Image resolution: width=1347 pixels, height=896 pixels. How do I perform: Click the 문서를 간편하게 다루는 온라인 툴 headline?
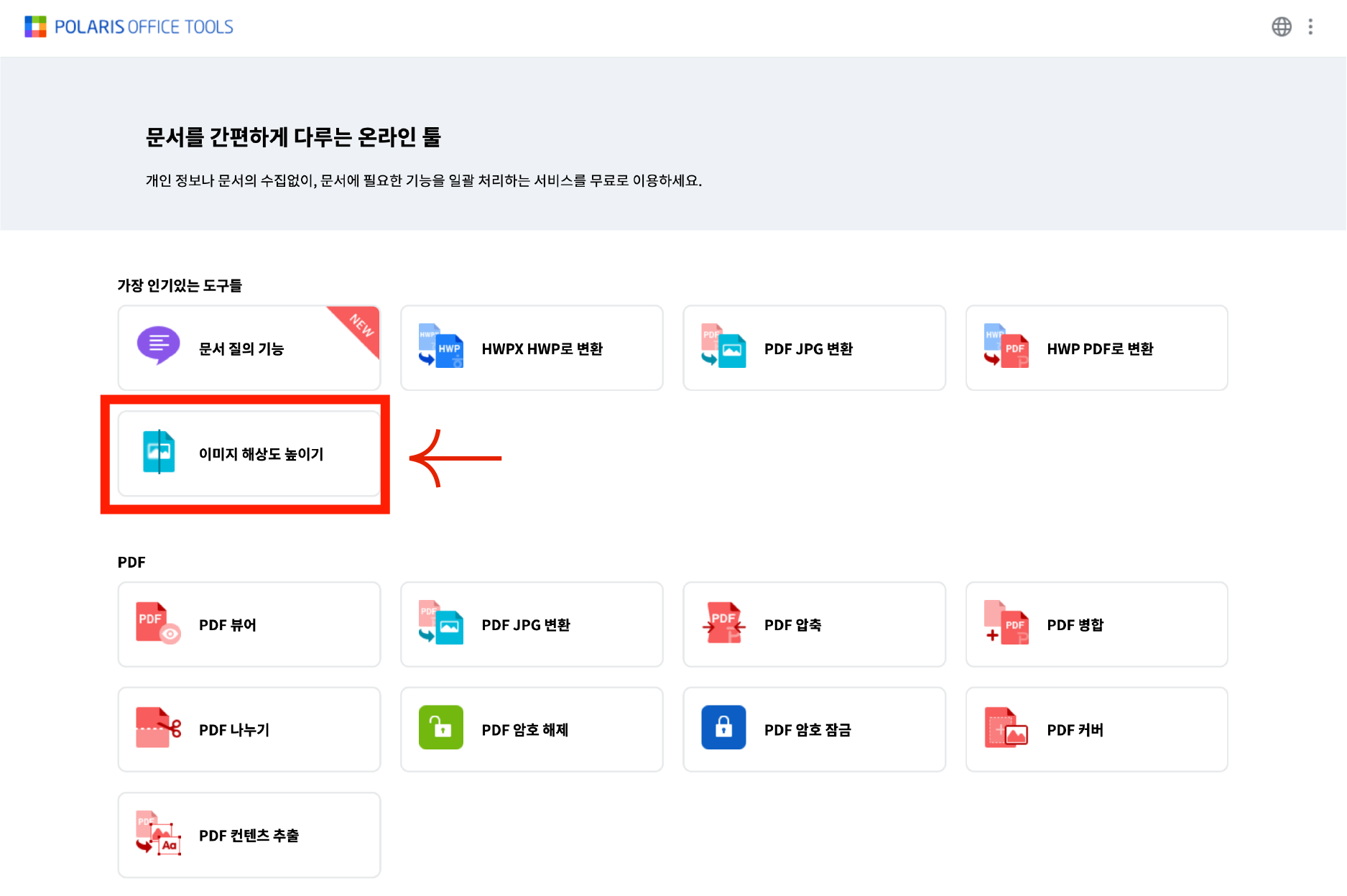293,137
